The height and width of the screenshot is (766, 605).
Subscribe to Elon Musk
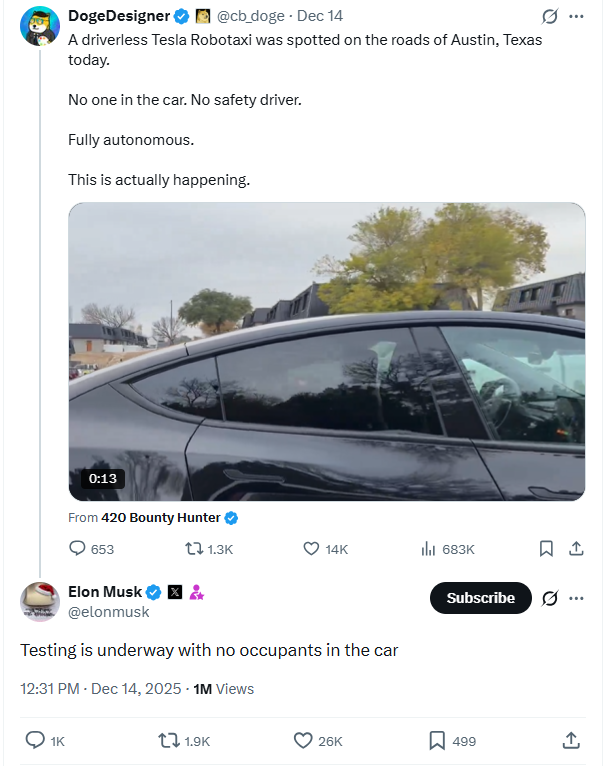480,598
